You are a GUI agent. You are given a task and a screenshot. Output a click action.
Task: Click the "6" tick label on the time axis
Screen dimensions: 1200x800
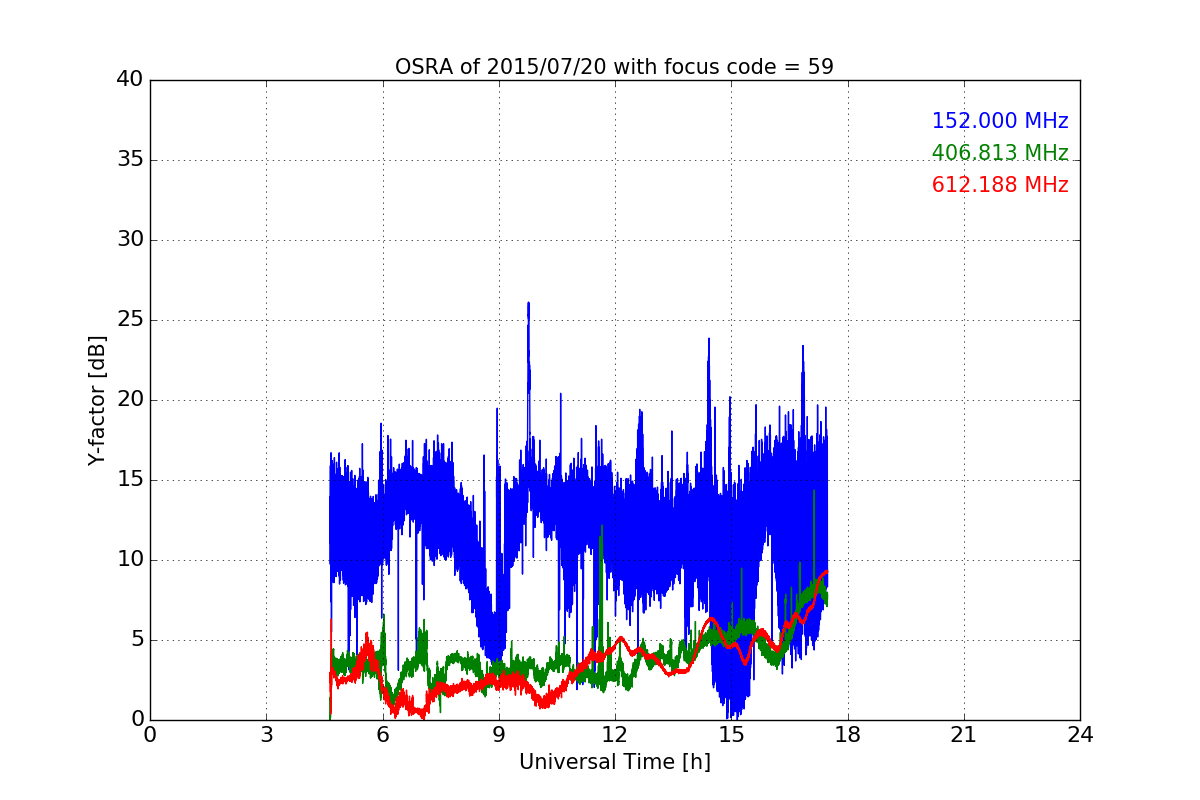click(x=382, y=735)
